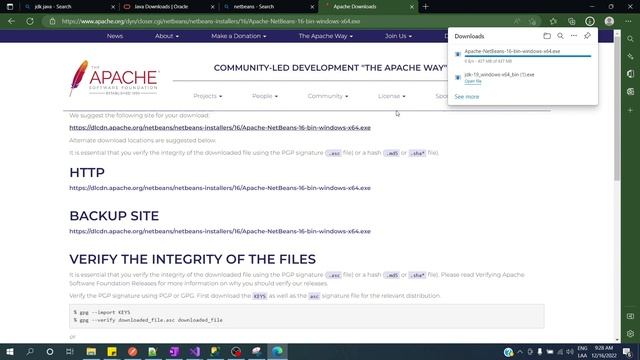Search downloads using the magnifier icon
The height and width of the screenshot is (360, 640).
(560, 36)
